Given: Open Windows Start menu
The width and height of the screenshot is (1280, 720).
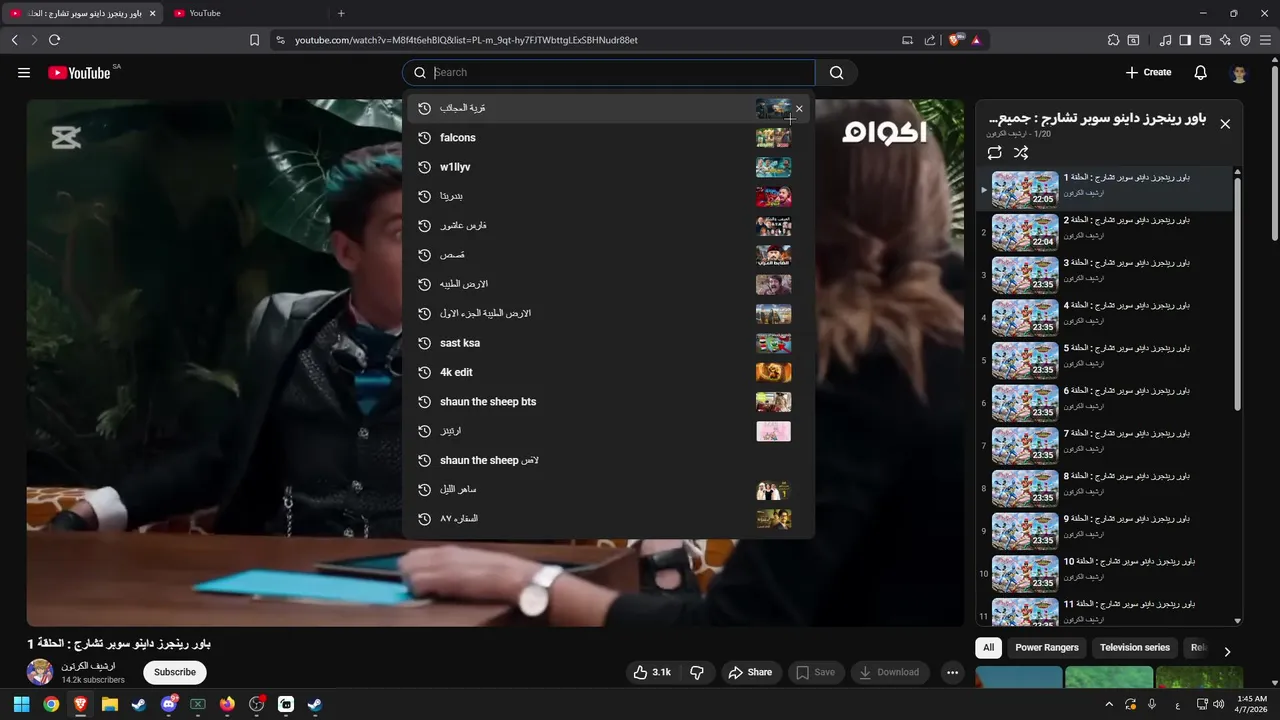Looking at the screenshot, I should pos(21,704).
